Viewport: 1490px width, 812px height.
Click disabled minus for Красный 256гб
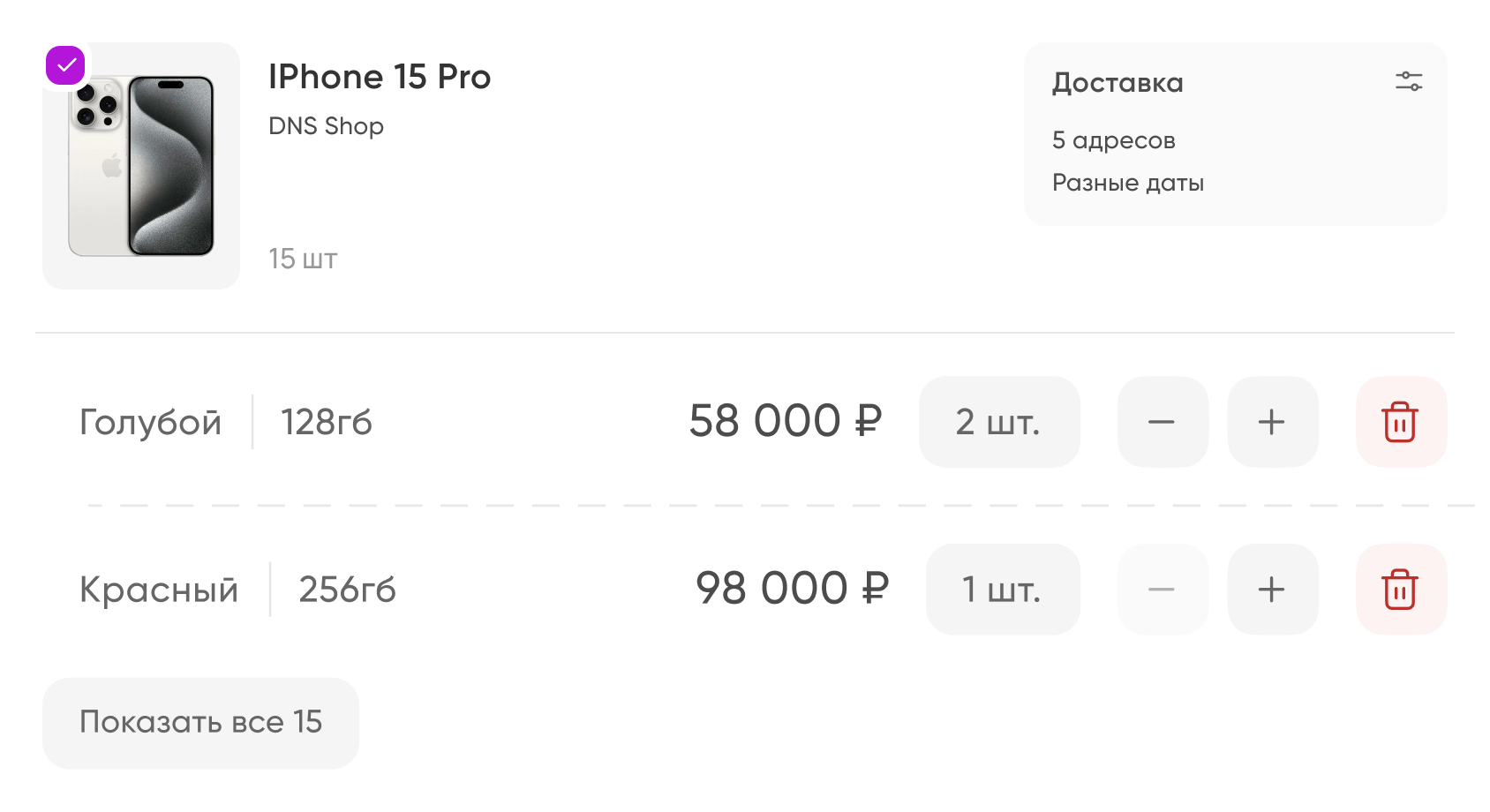coord(1162,589)
